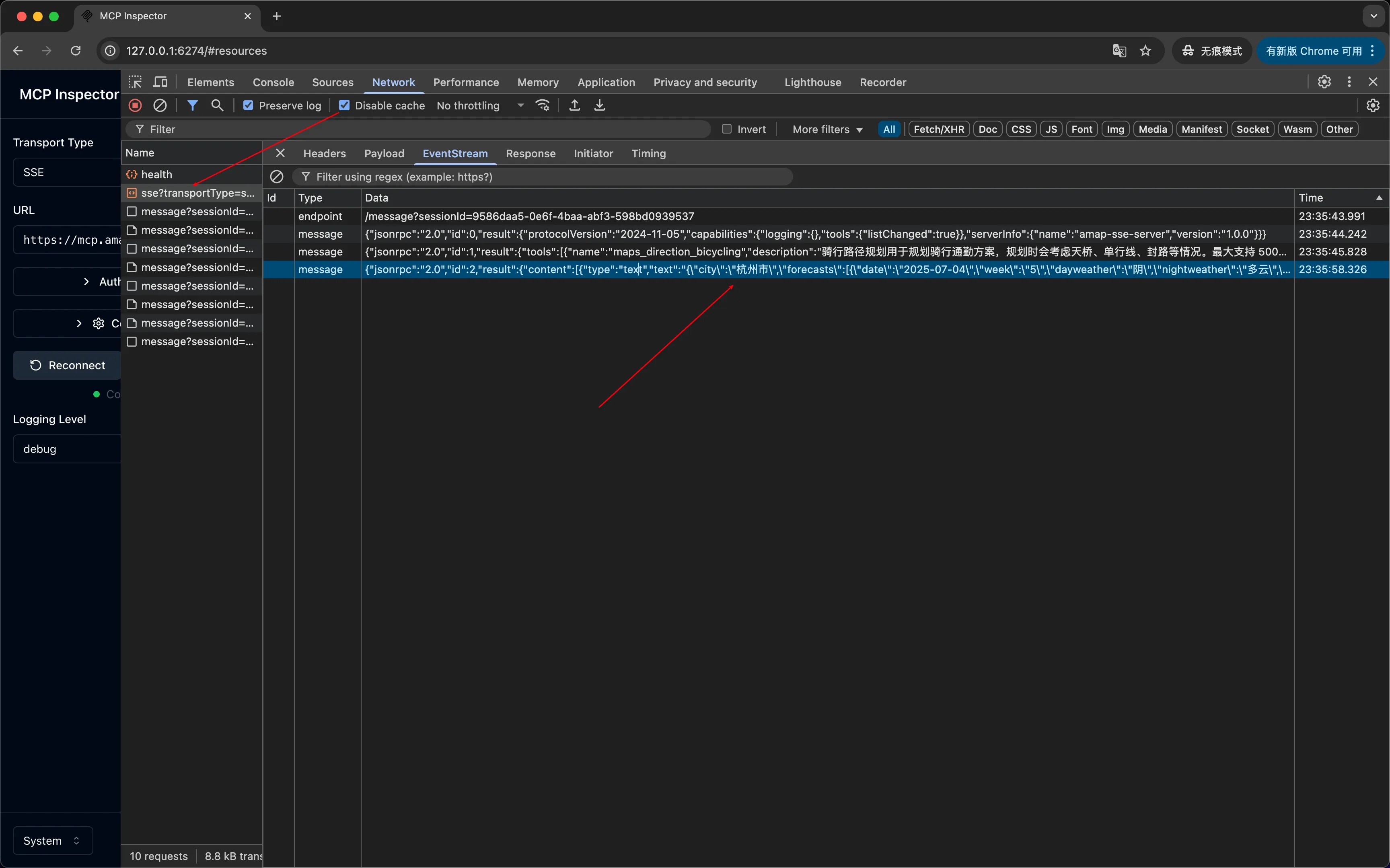Select the All request type filter
Image resolution: width=1390 pixels, height=868 pixels.
pos(889,129)
